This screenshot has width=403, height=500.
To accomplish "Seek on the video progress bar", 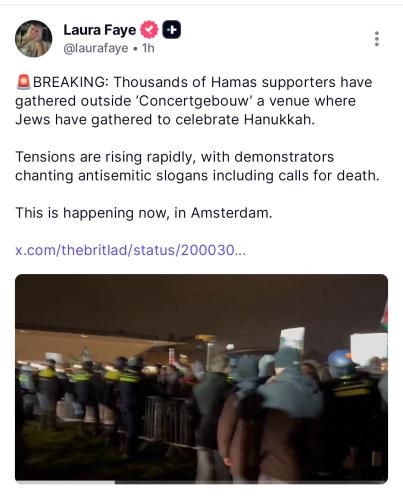I will pyautogui.click(x=201, y=482).
